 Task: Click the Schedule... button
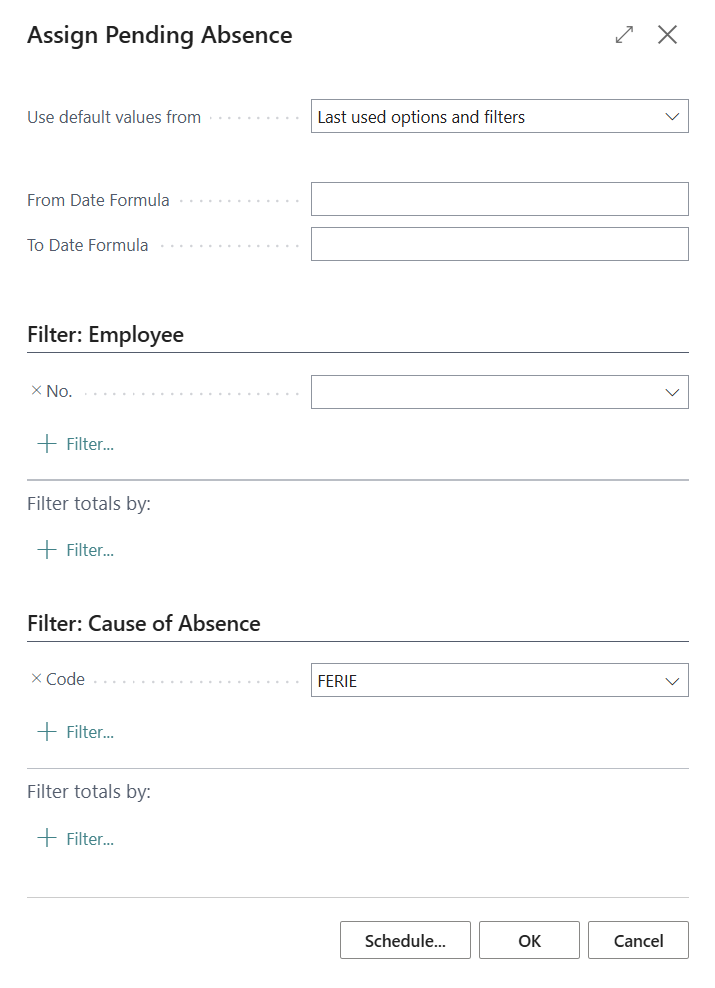pyautogui.click(x=405, y=941)
